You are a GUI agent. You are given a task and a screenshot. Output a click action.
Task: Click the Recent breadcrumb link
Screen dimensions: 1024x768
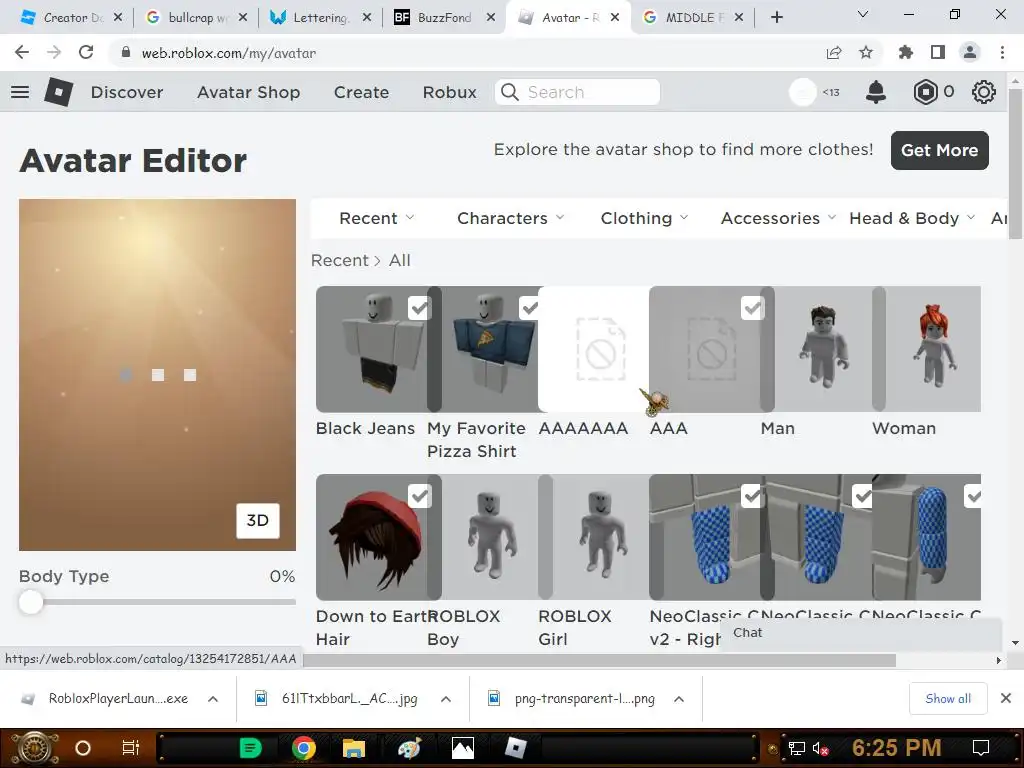point(340,261)
